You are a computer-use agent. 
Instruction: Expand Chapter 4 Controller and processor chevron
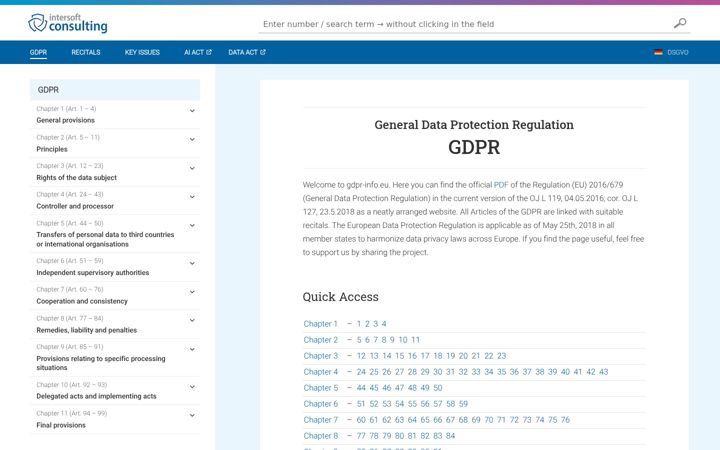tap(192, 197)
